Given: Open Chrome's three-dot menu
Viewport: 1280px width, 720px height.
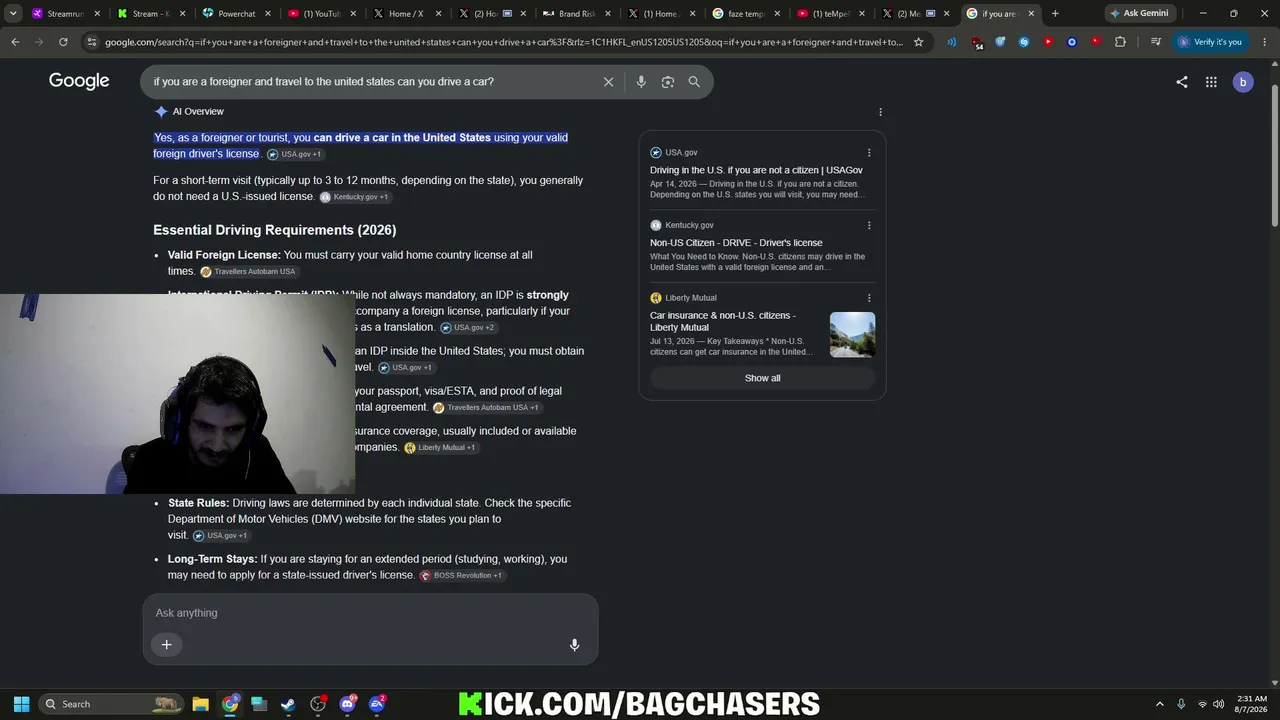Looking at the screenshot, I should (x=1263, y=42).
